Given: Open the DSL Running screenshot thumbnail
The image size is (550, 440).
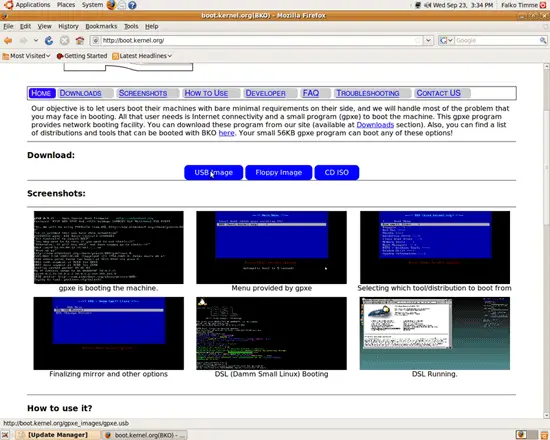Looking at the screenshot, I should pos(435,333).
